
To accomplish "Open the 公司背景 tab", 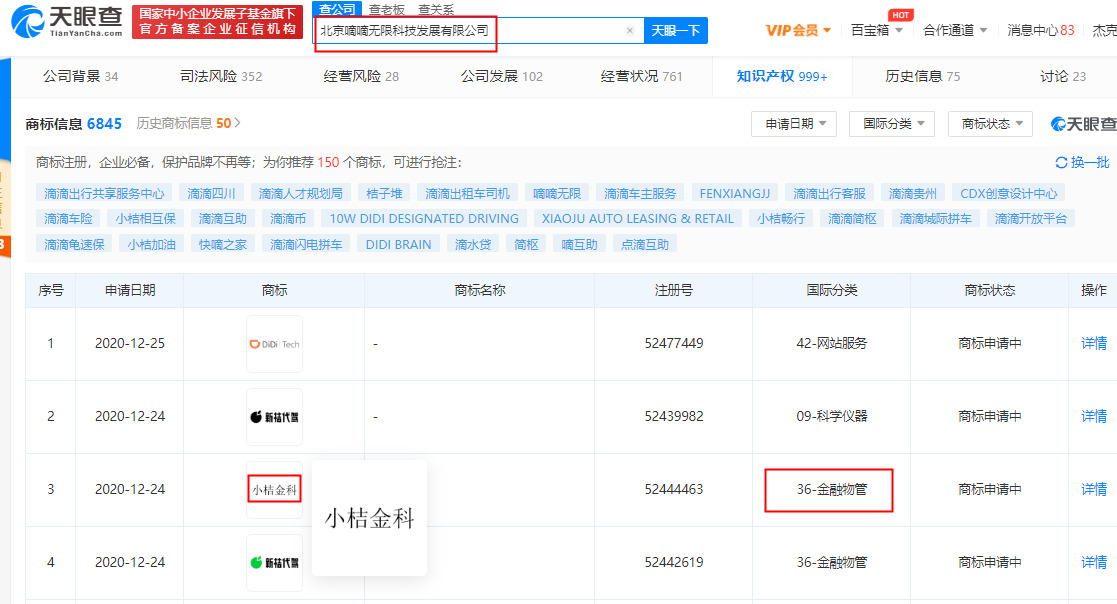I will (80, 76).
